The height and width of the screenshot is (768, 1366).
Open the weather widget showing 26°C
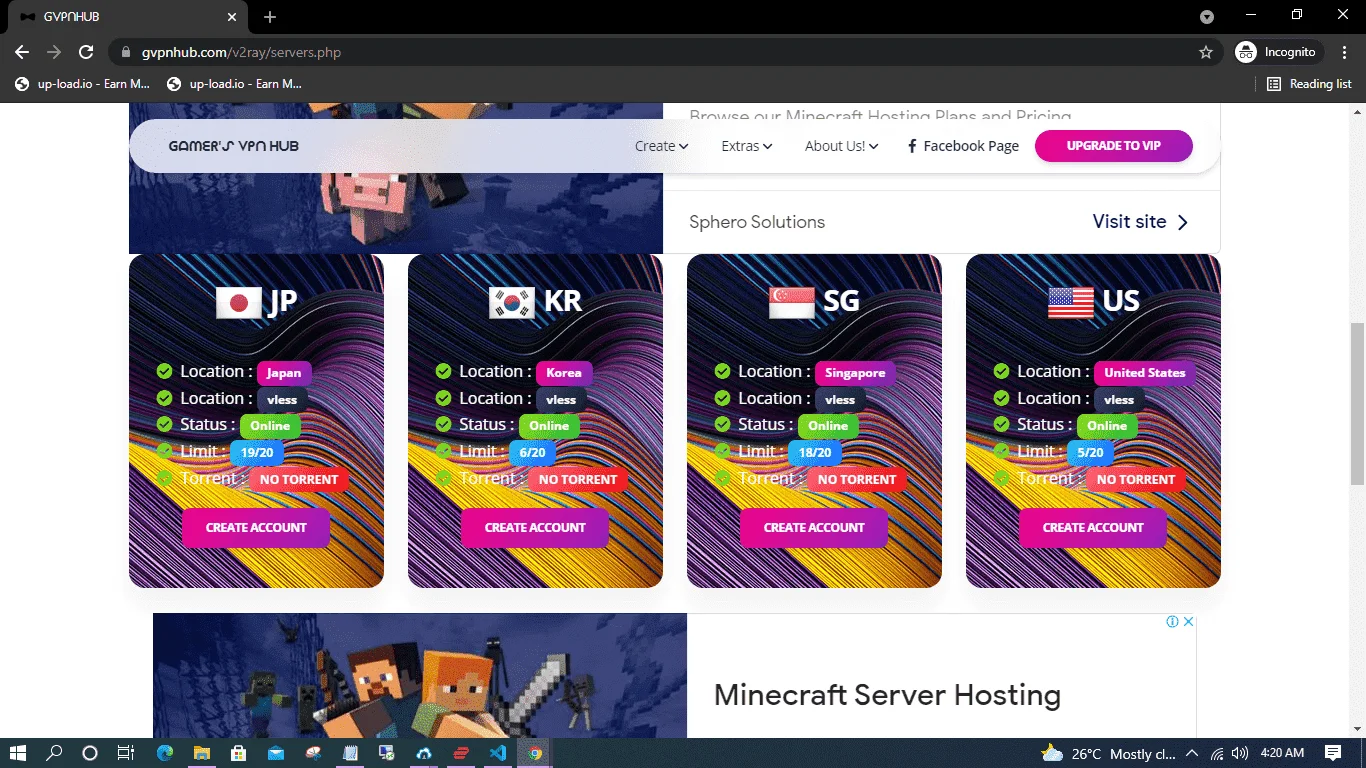[x=1108, y=753]
